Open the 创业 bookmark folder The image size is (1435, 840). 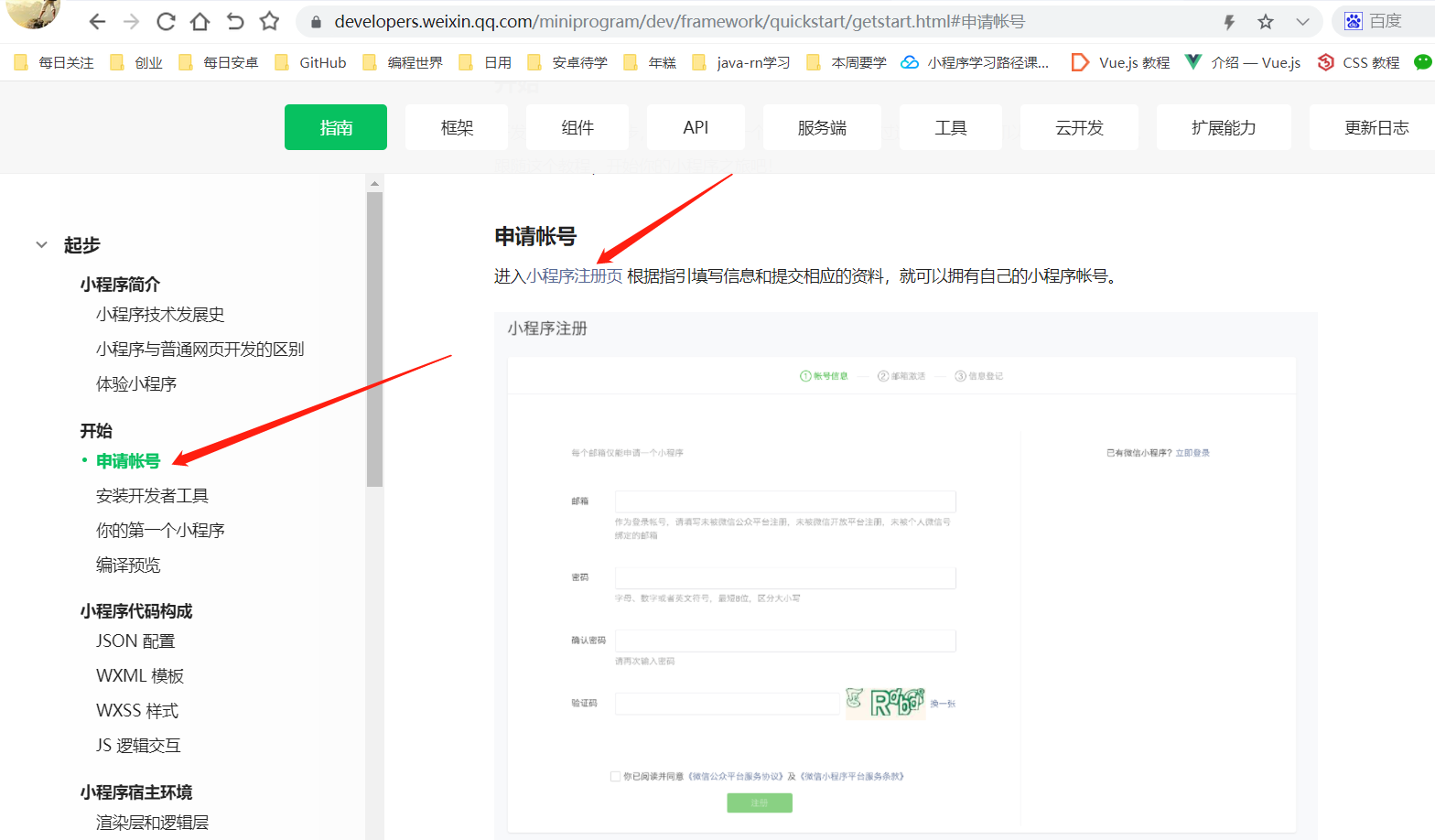point(136,62)
